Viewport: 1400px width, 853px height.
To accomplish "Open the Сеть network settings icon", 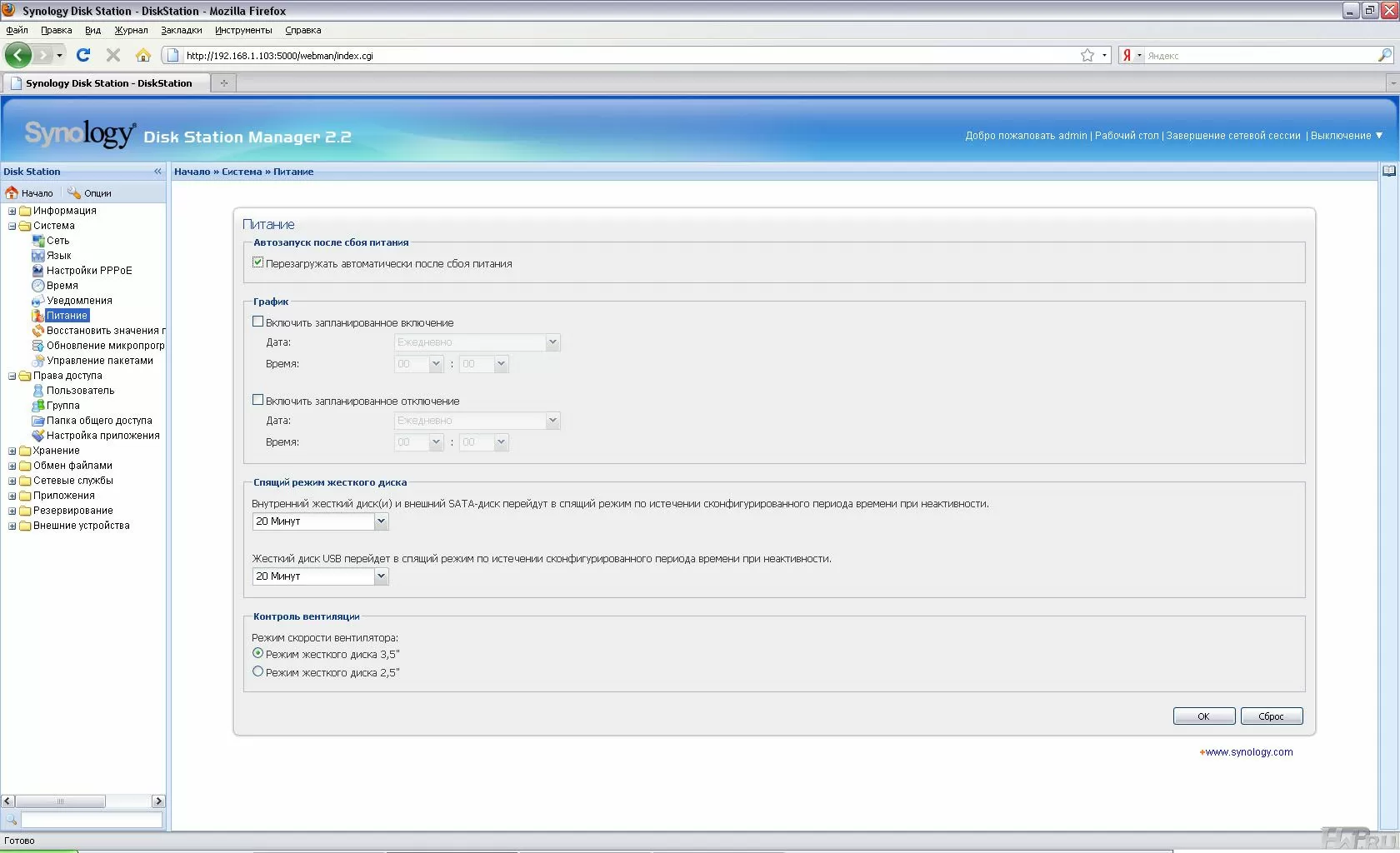I will [37, 241].
